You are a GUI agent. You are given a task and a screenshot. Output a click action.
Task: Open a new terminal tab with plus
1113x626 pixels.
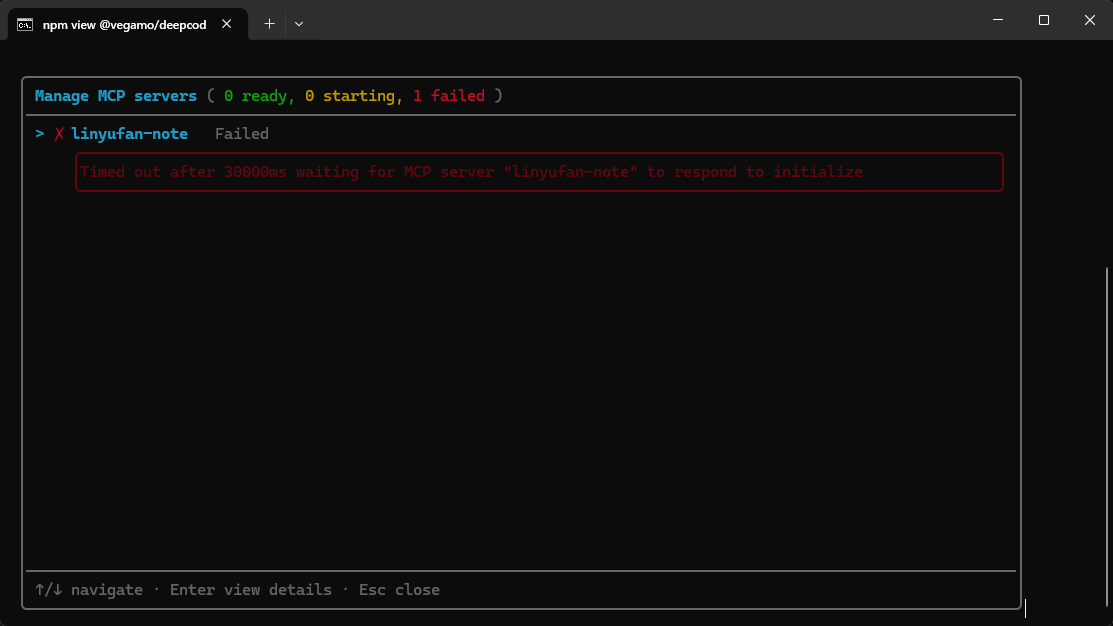[270, 24]
